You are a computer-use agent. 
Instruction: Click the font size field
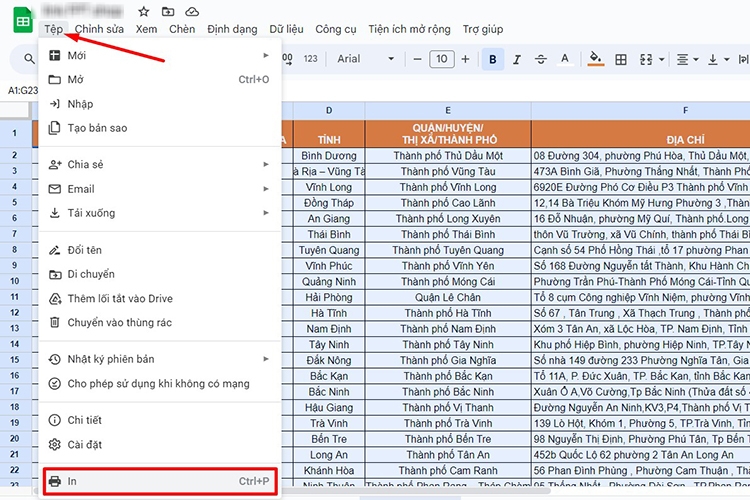click(441, 59)
